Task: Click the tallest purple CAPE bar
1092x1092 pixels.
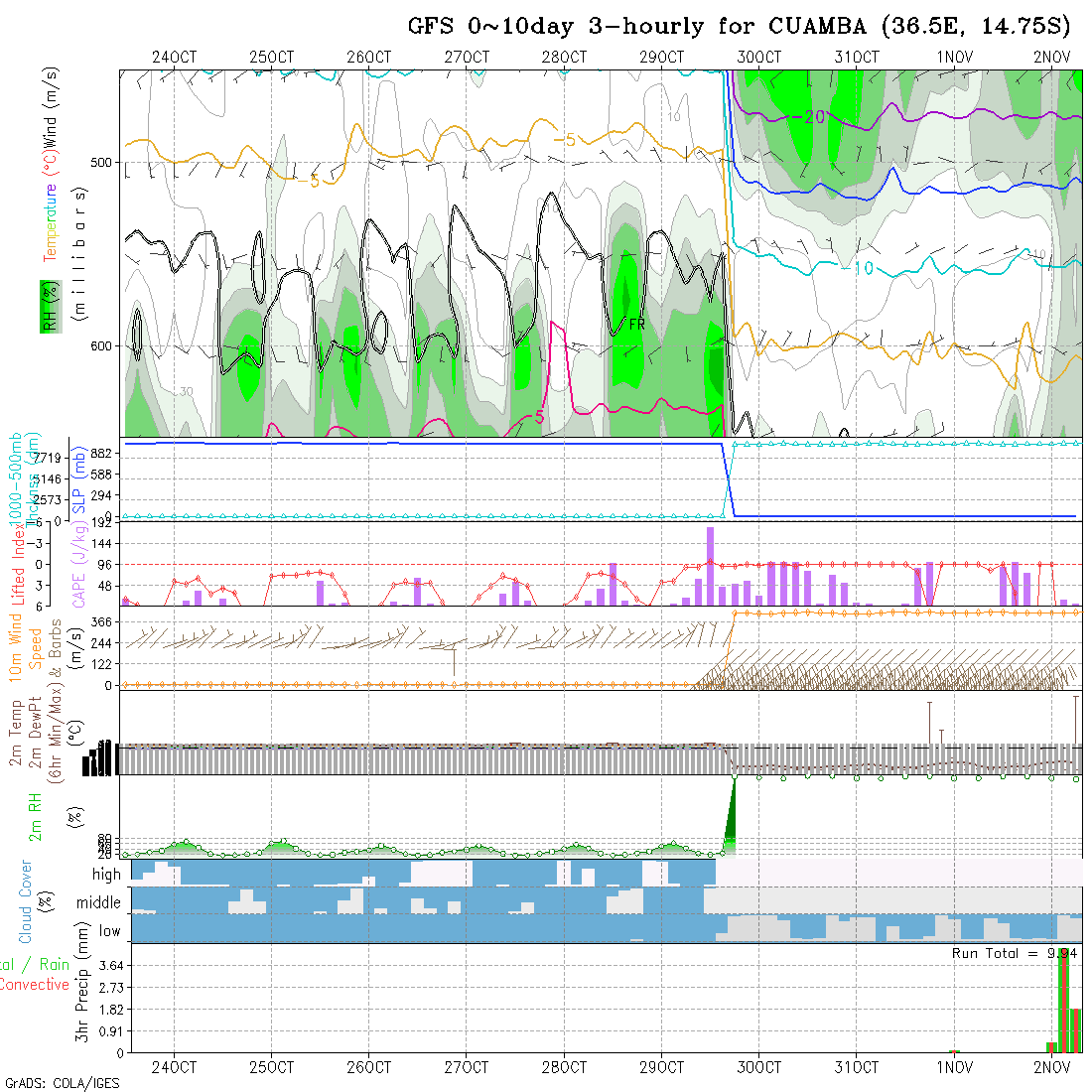Action: [711, 566]
